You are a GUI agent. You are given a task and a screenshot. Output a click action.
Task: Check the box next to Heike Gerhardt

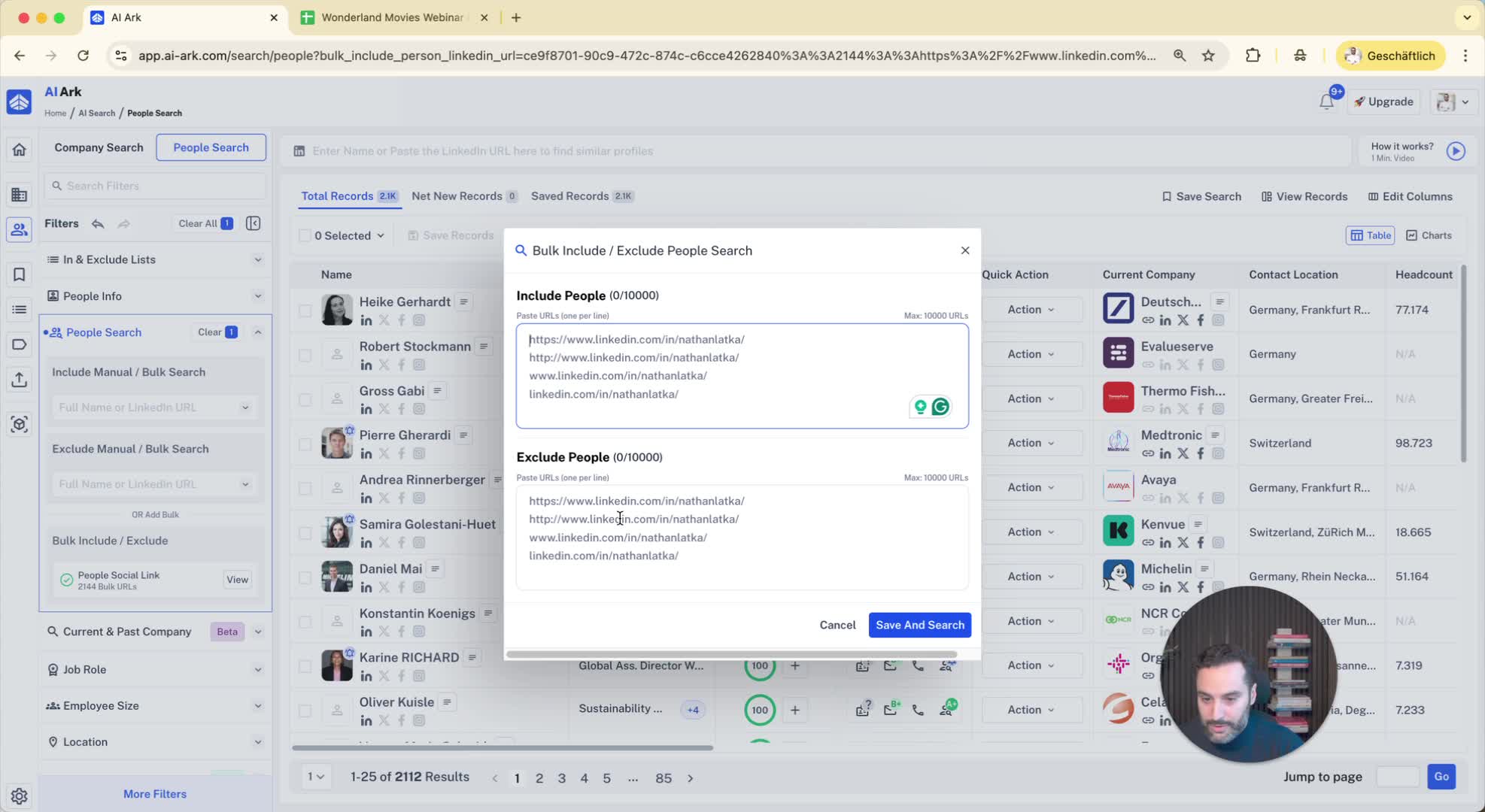click(x=305, y=310)
